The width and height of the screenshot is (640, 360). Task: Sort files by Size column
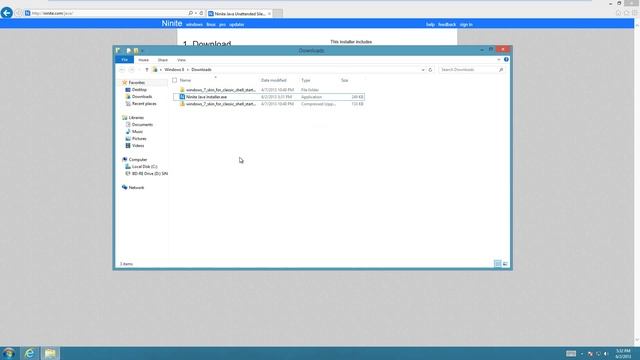click(344, 80)
